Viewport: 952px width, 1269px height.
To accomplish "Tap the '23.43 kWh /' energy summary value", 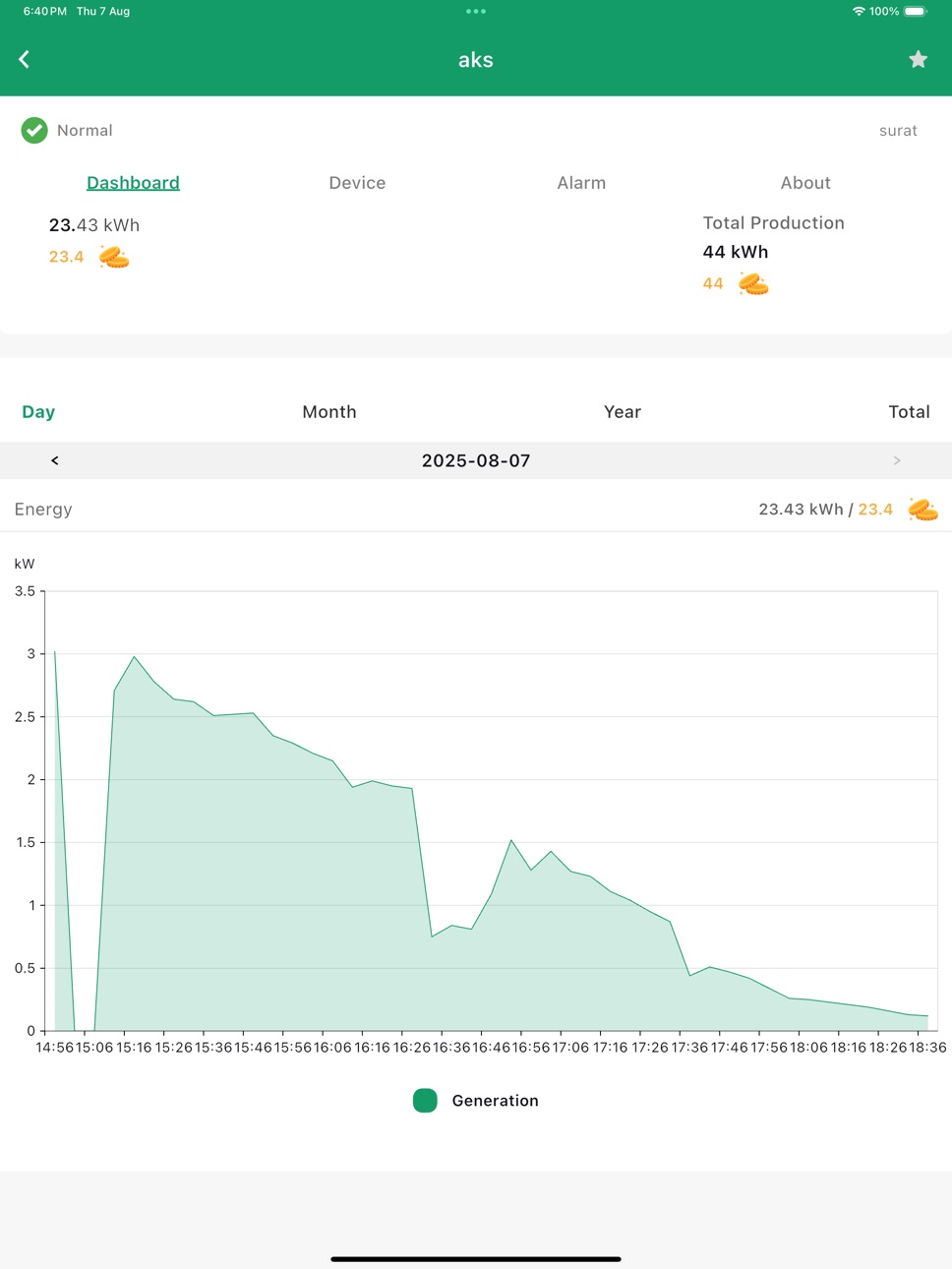I will pyautogui.click(x=805, y=510).
